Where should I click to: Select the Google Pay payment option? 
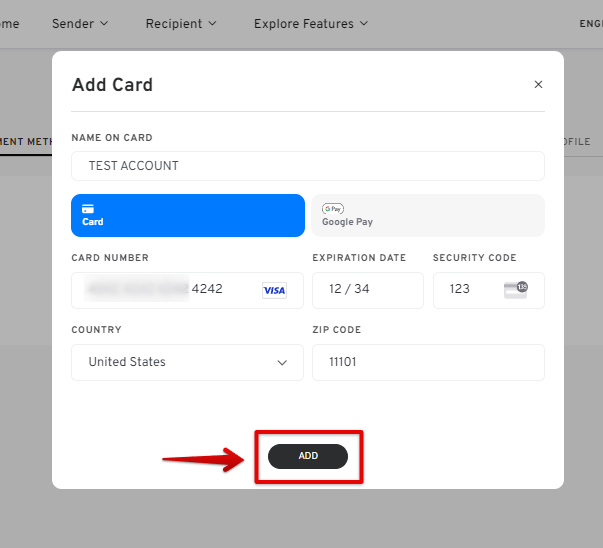(428, 215)
